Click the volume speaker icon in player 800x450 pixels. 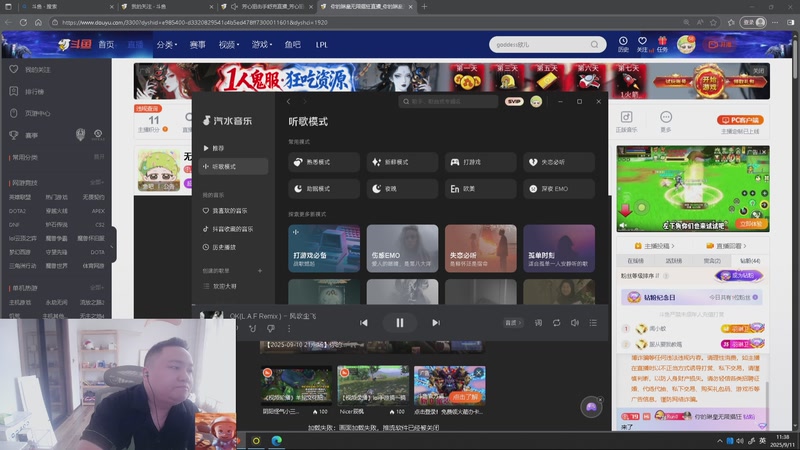click(x=575, y=322)
